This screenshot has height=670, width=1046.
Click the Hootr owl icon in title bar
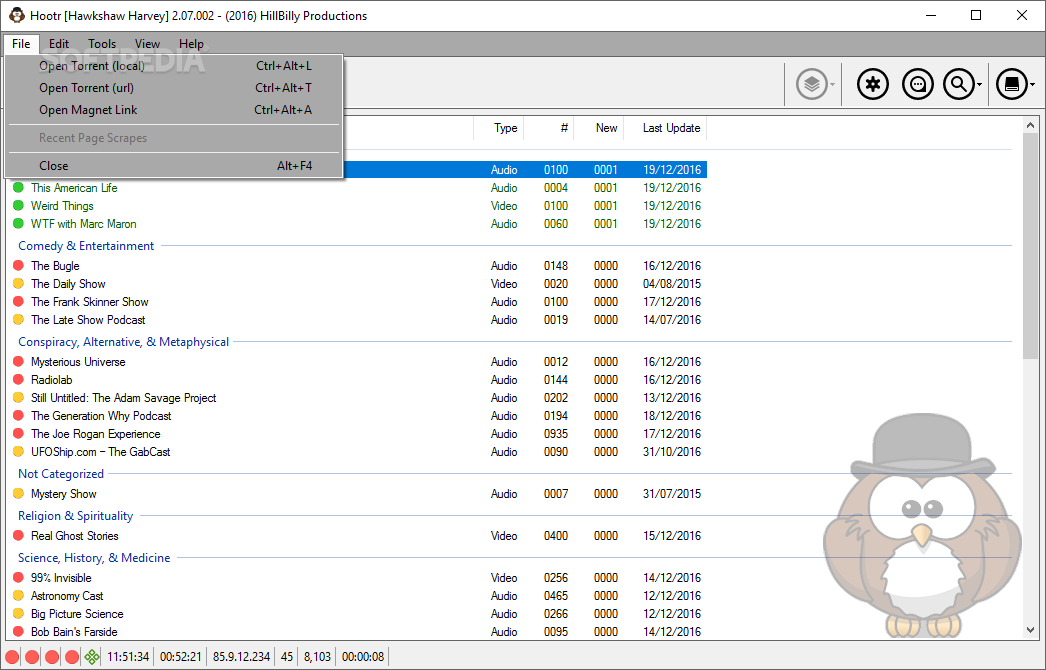pos(17,15)
